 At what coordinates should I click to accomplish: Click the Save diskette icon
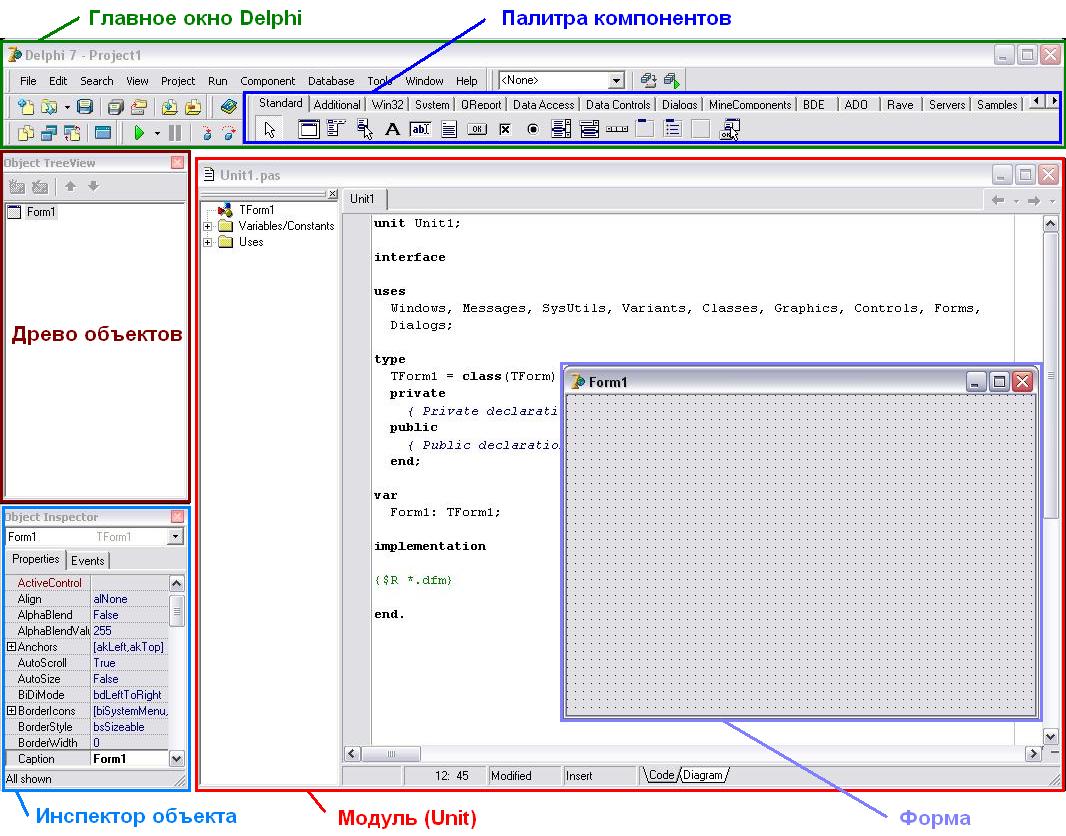[x=85, y=107]
